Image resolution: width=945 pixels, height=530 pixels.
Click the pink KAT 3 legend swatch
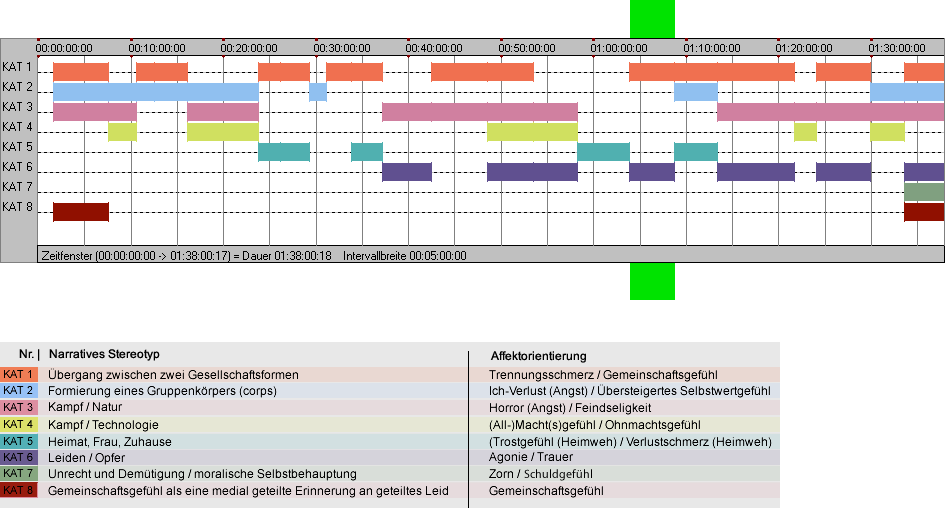point(19,408)
